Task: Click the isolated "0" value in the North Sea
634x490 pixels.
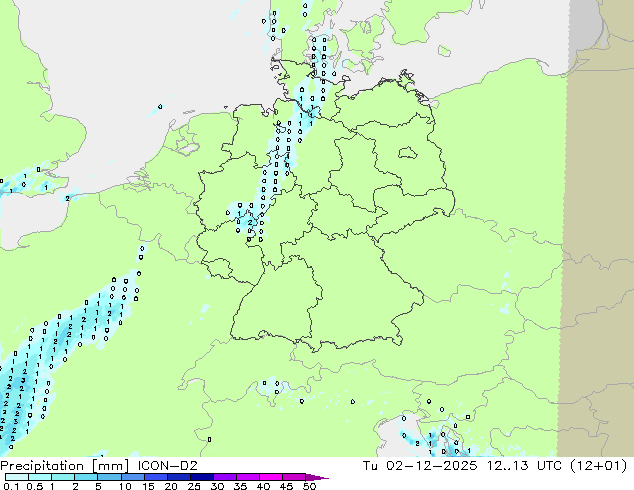Action: pos(160,107)
